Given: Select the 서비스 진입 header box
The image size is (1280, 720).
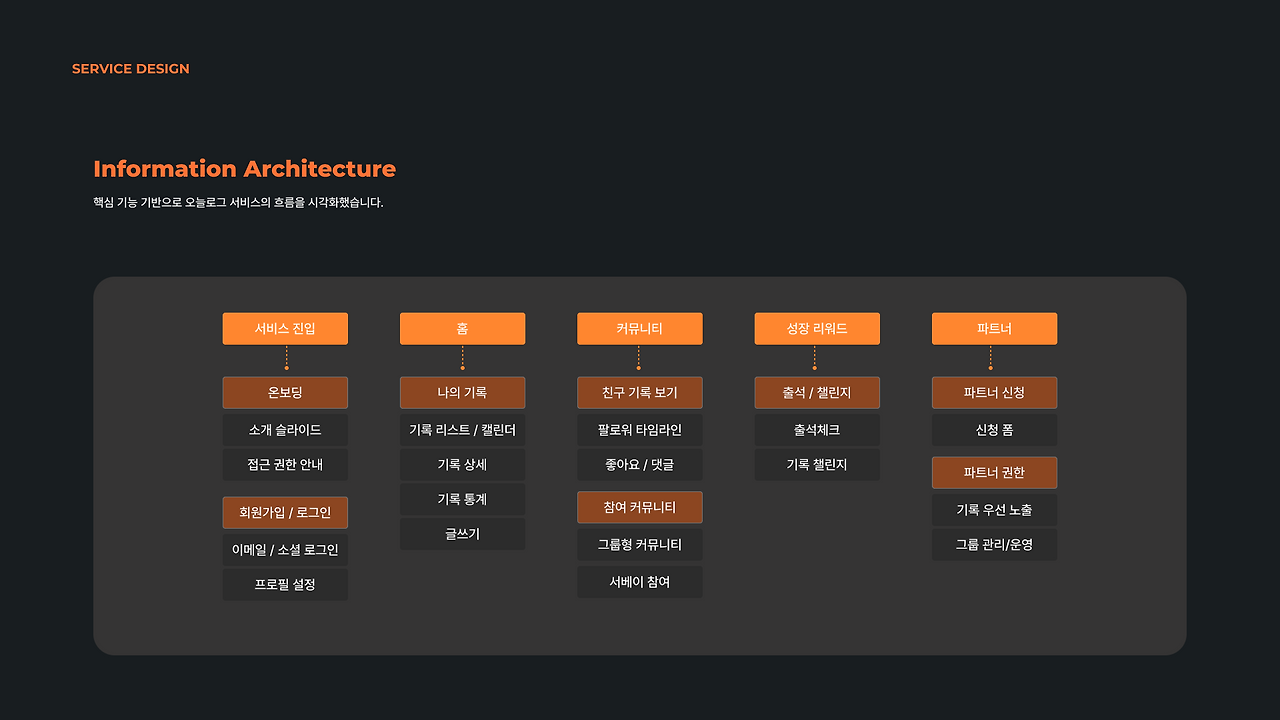Looking at the screenshot, I should coord(285,329).
